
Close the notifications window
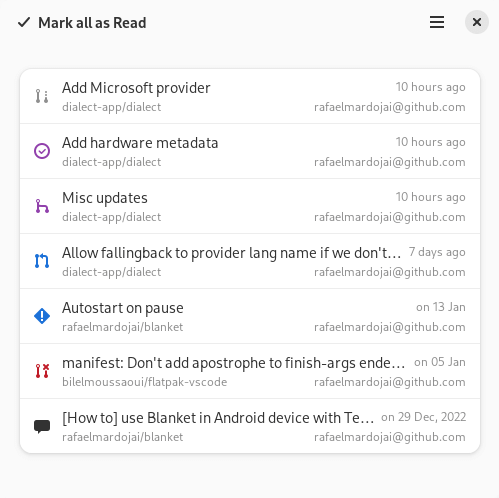477,22
